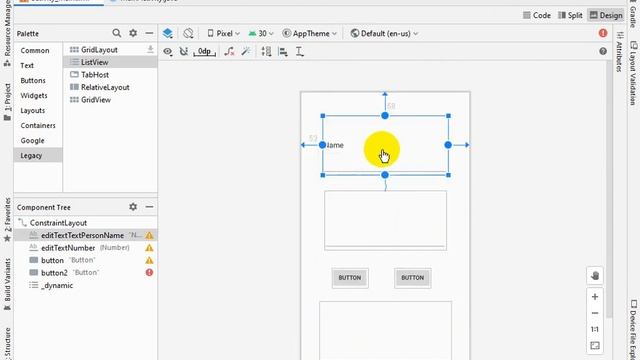640x360 pixels.
Task: Select the Widgets palette category
Action: point(34,96)
